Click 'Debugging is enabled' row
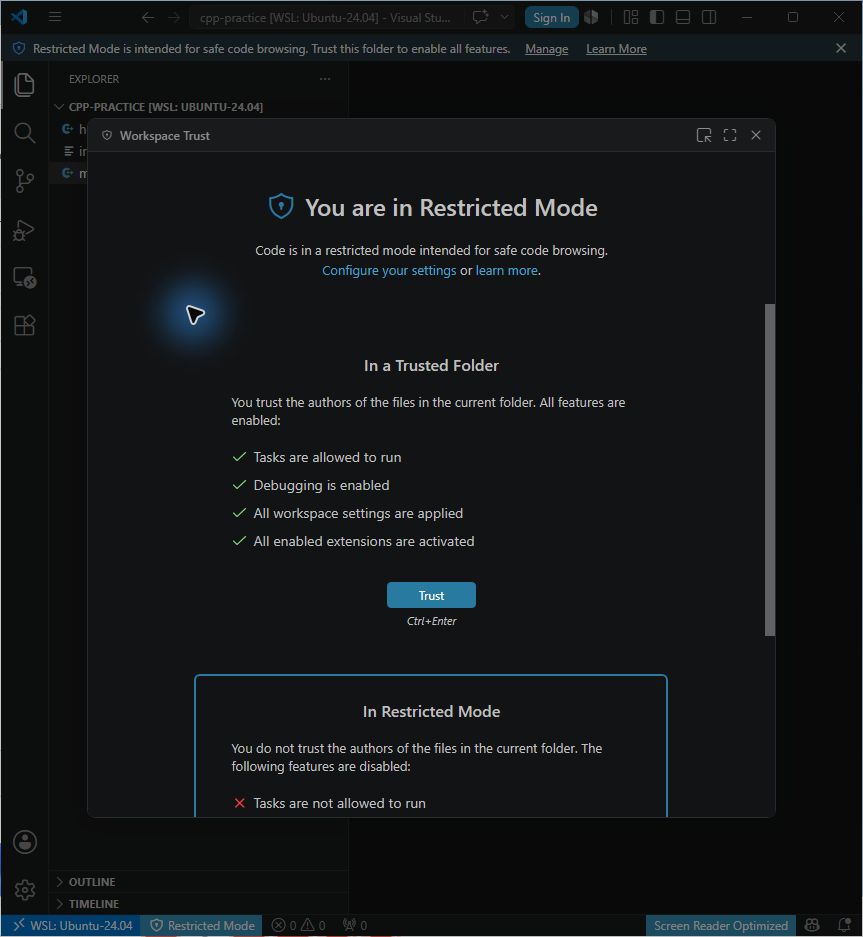This screenshot has width=863, height=937. [311, 485]
